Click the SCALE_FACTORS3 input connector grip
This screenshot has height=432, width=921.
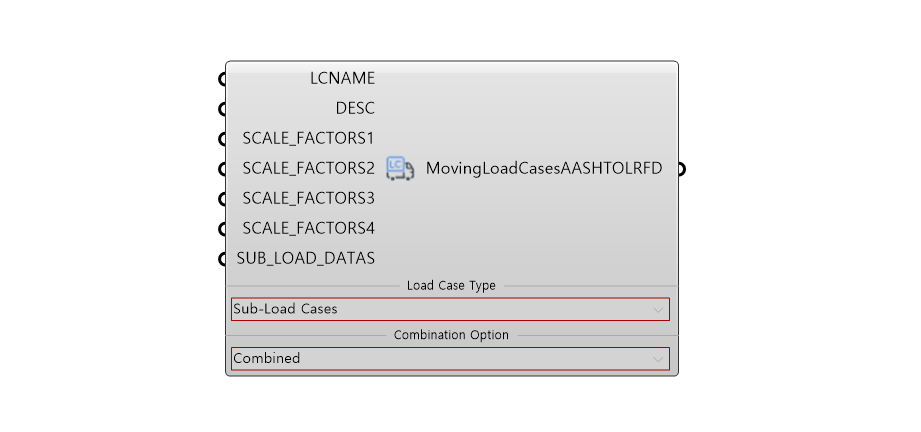pos(223,199)
